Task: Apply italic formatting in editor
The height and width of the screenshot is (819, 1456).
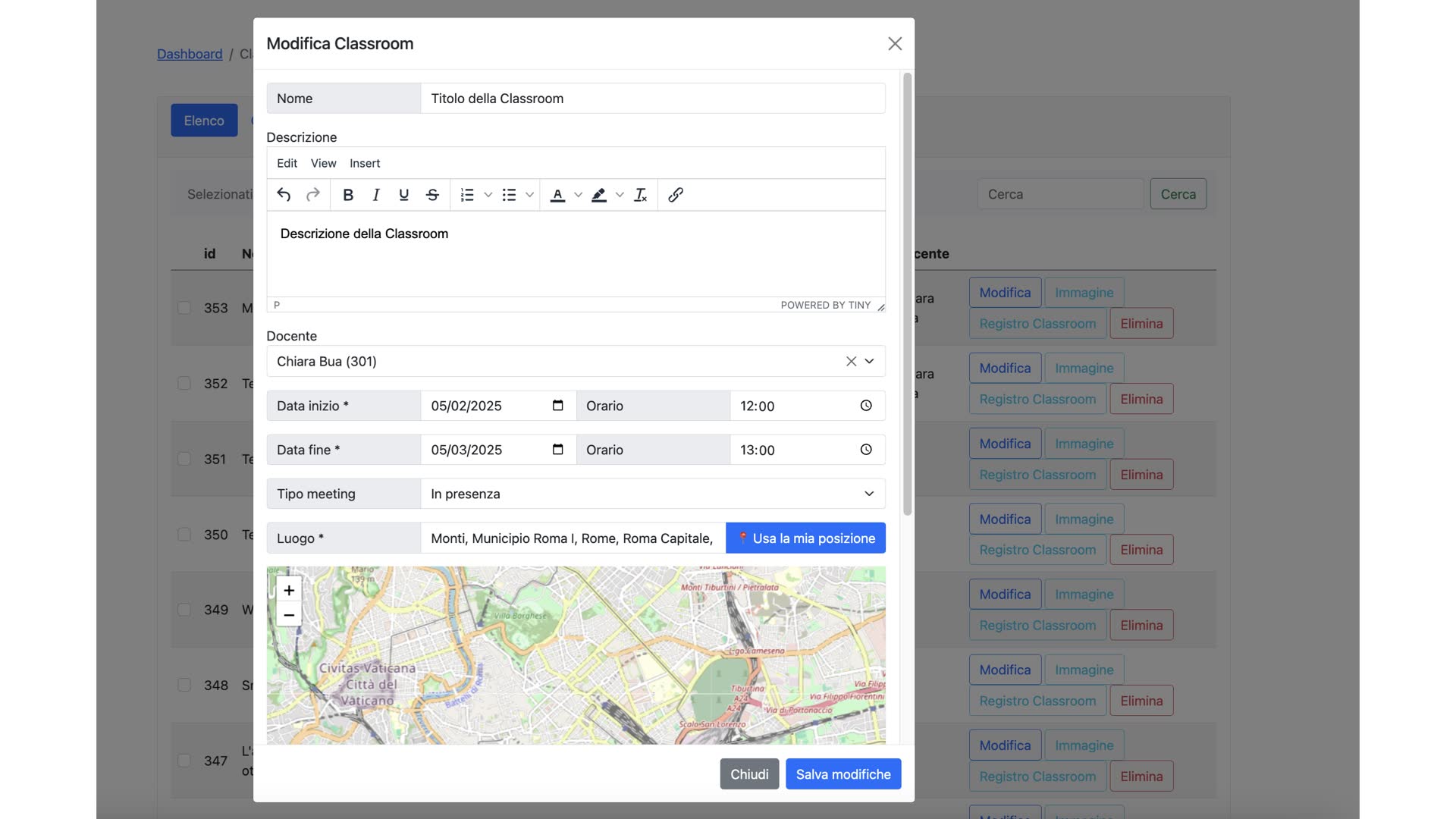Action: pyautogui.click(x=375, y=195)
